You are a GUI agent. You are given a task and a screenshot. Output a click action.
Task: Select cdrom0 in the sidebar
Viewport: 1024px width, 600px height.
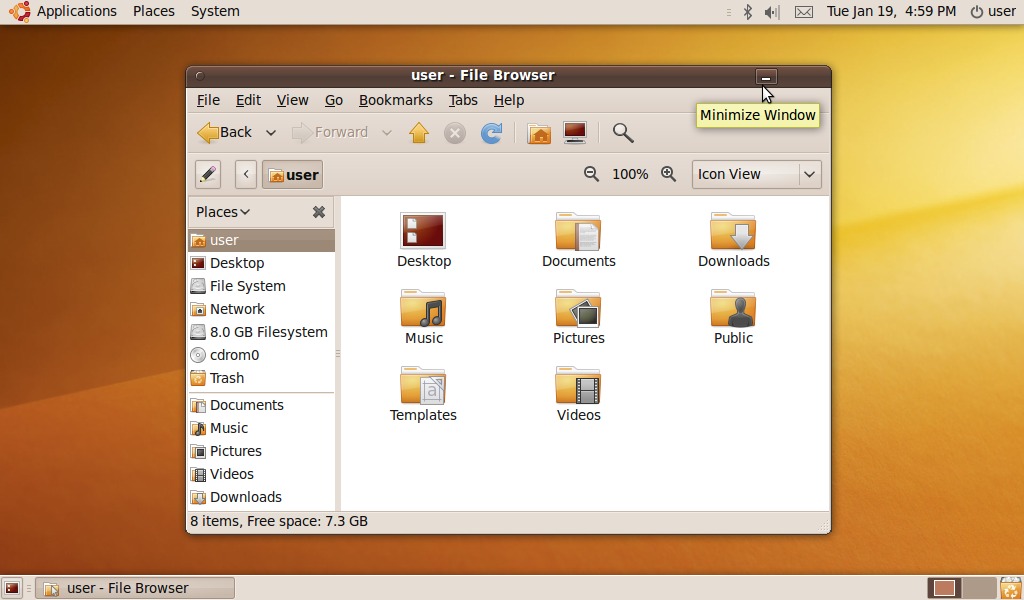(x=261, y=355)
